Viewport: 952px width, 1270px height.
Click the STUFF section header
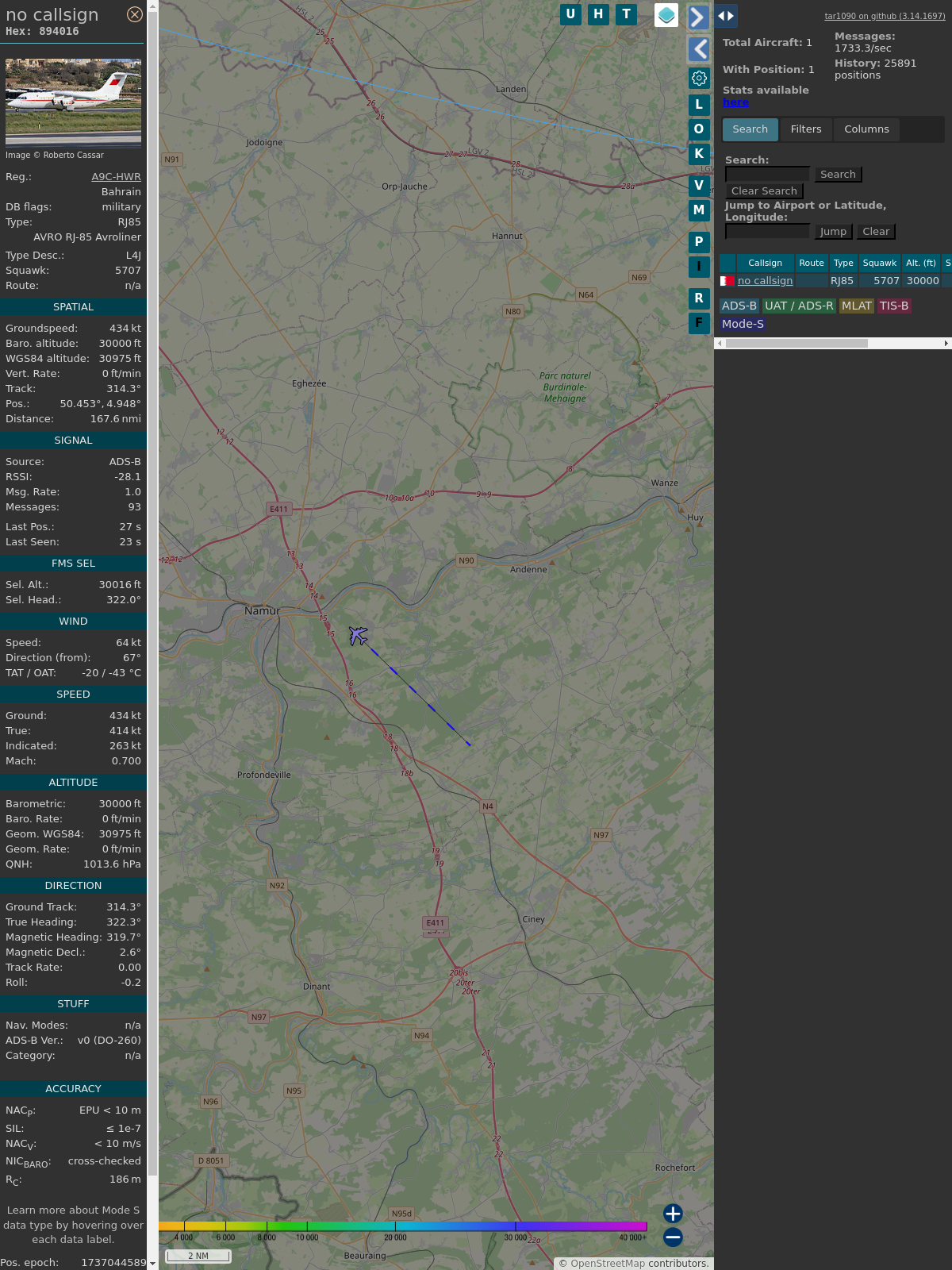point(73,1004)
